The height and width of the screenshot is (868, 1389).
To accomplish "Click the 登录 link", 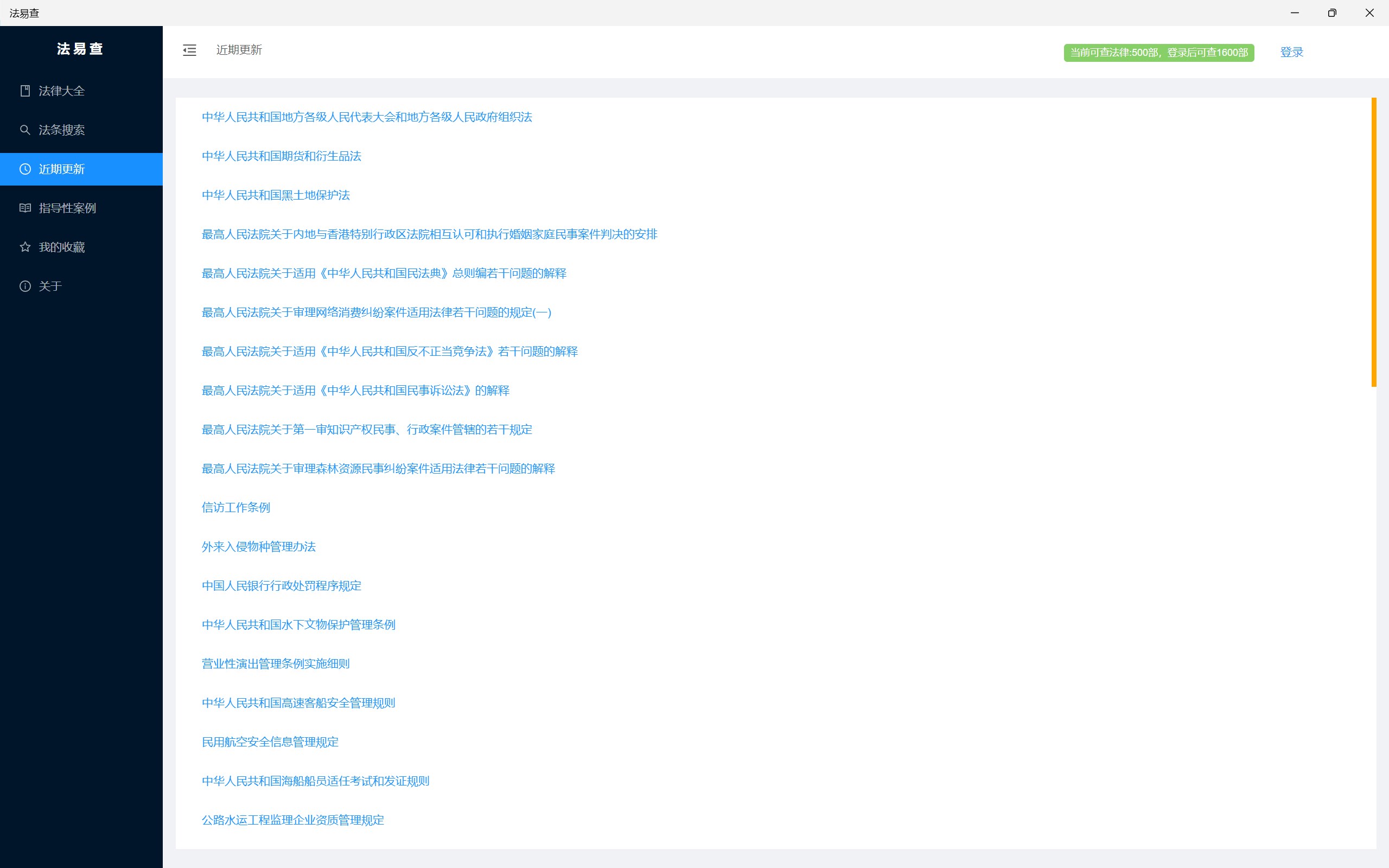I will [1291, 52].
